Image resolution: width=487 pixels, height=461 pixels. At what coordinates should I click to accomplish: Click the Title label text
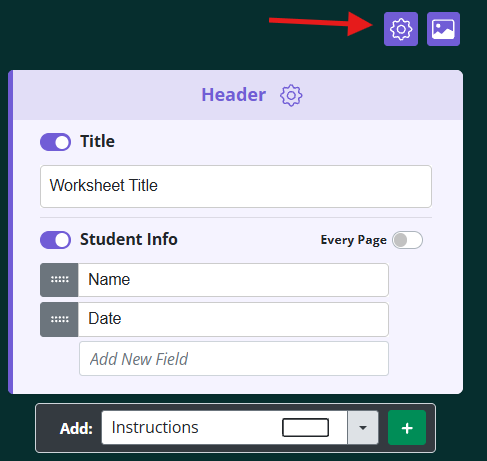point(97,141)
